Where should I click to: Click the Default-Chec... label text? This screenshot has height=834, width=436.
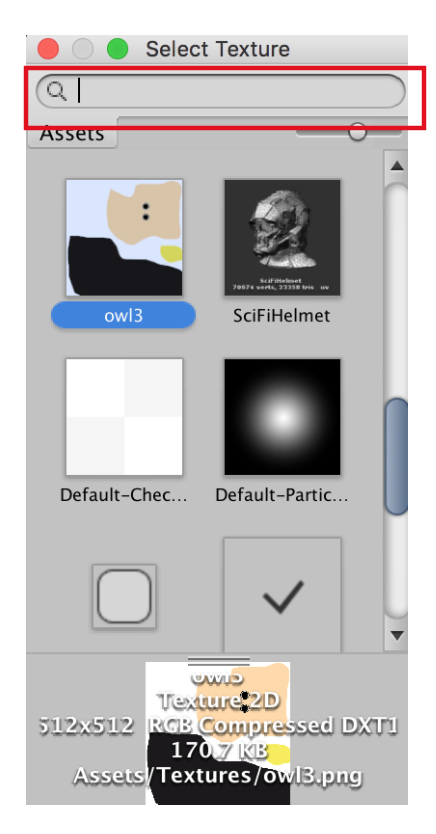124,495
